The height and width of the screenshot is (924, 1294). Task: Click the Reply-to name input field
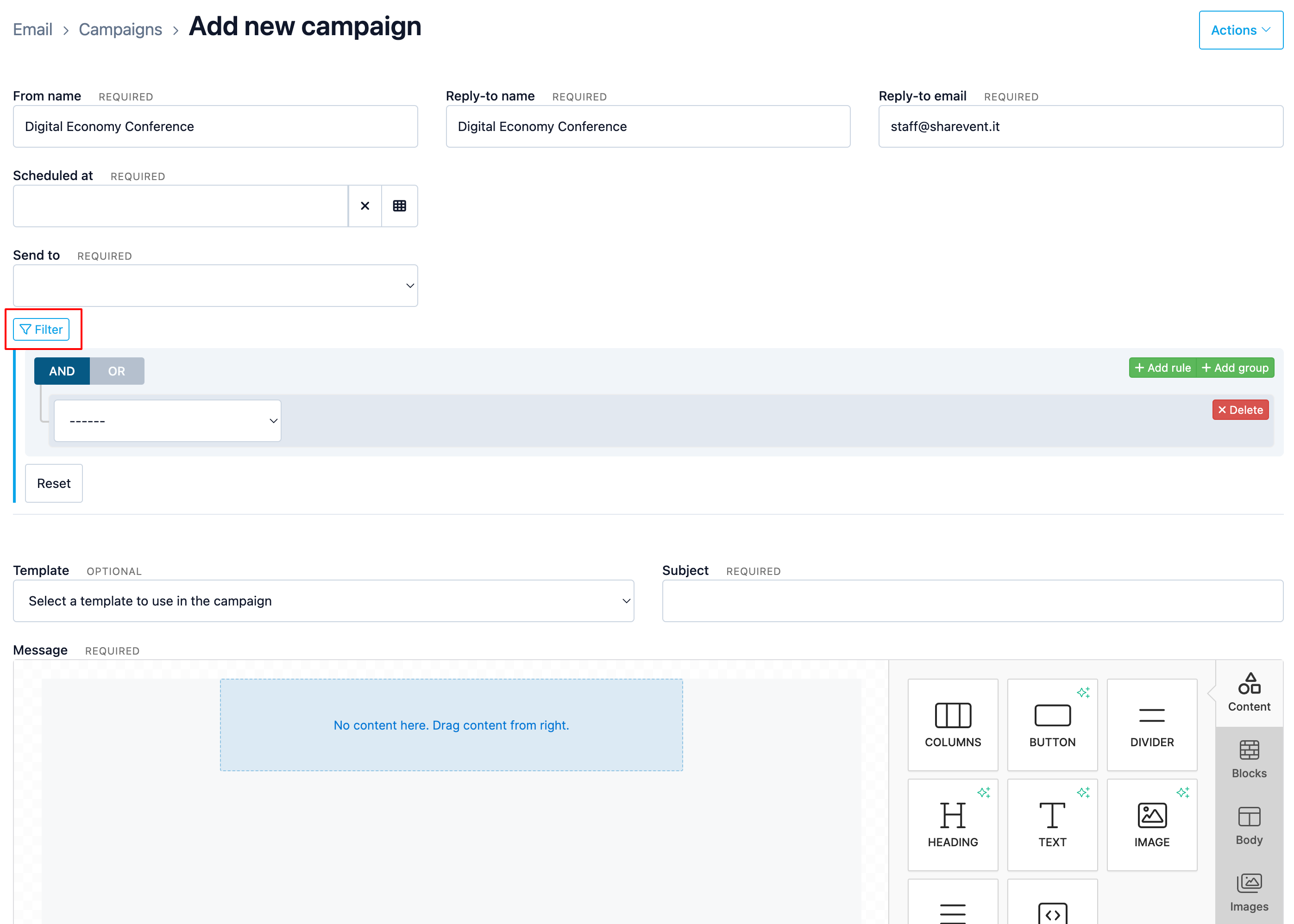pyautogui.click(x=648, y=126)
